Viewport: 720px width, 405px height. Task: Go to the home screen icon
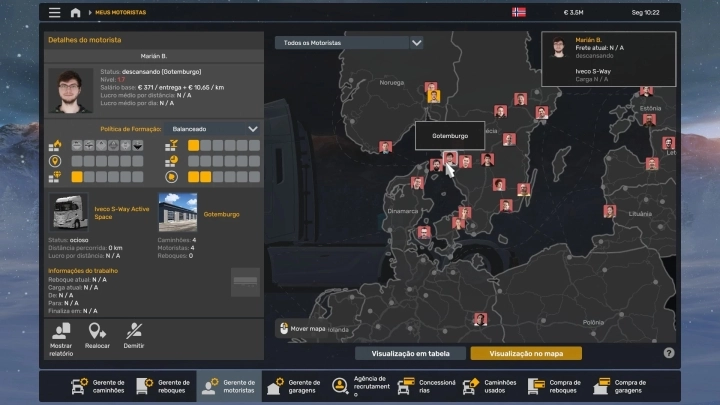tap(75, 12)
